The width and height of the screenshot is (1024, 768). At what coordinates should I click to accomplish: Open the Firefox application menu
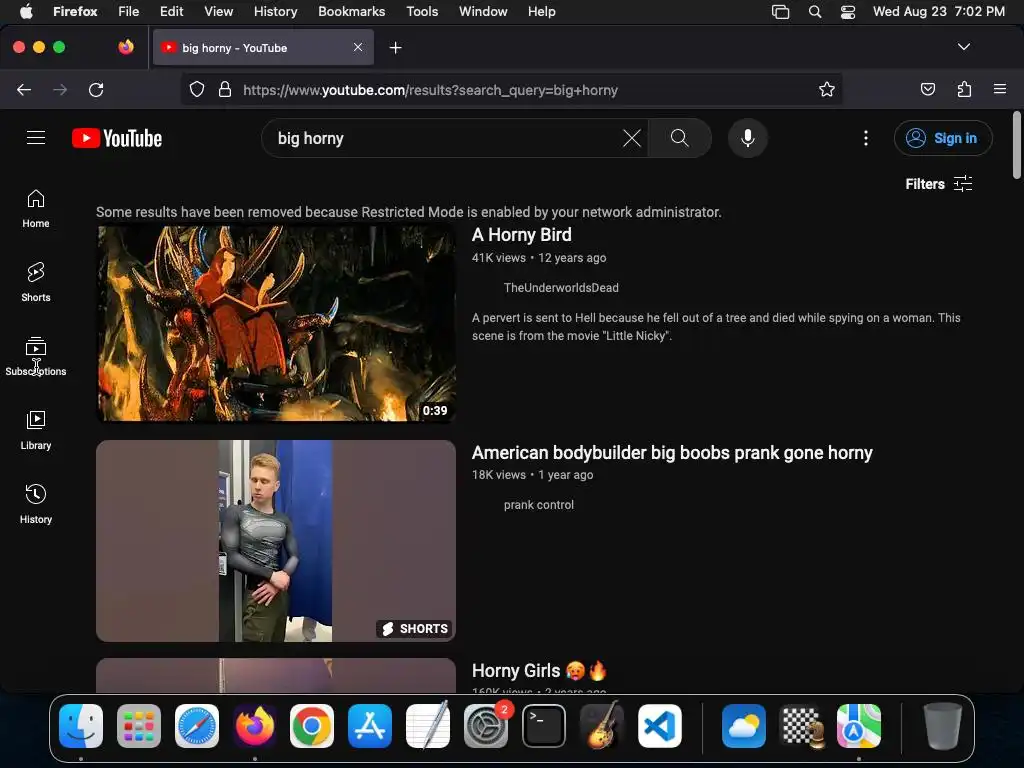(75, 11)
